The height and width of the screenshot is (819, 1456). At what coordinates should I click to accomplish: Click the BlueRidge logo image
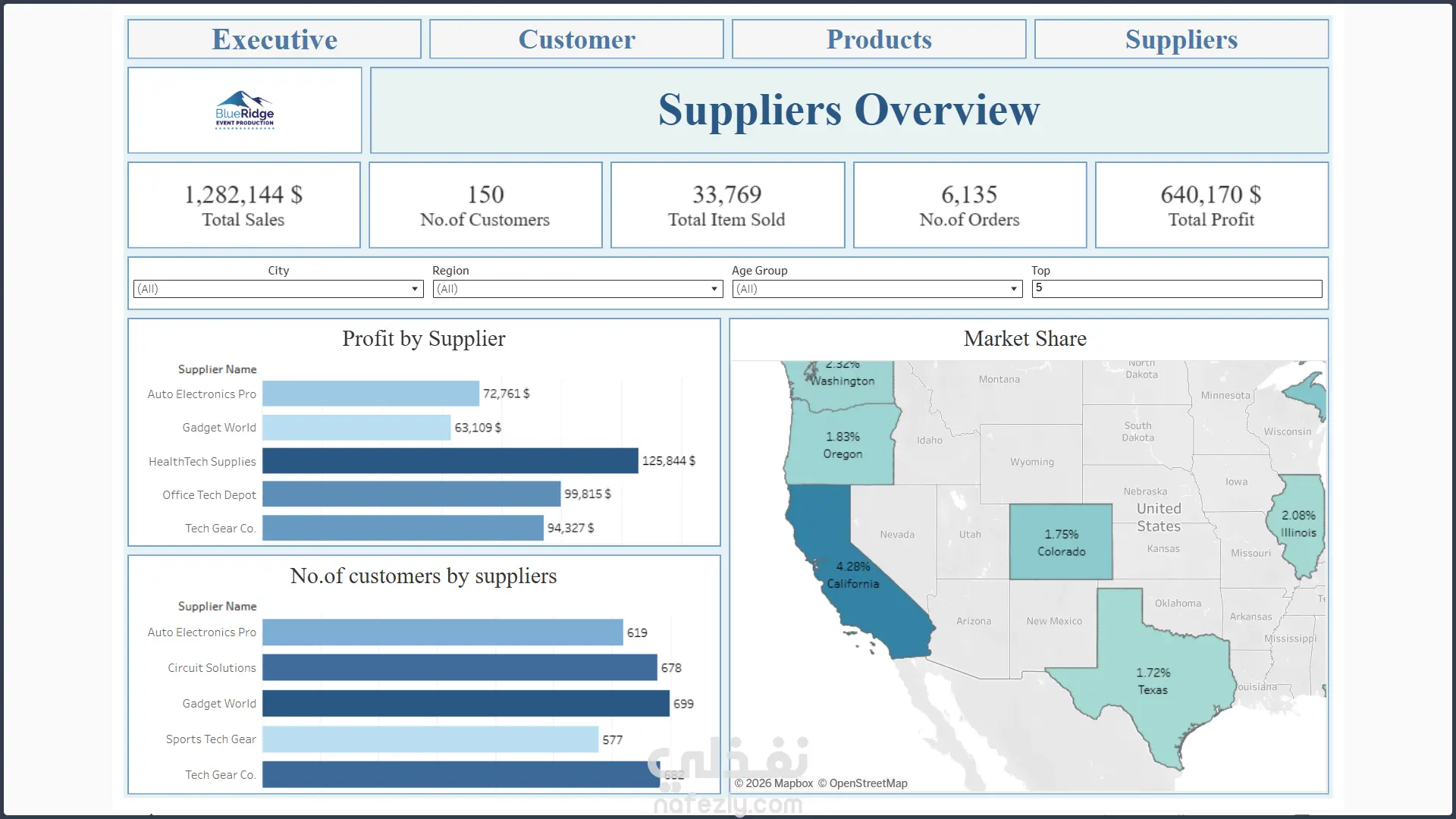(244, 111)
